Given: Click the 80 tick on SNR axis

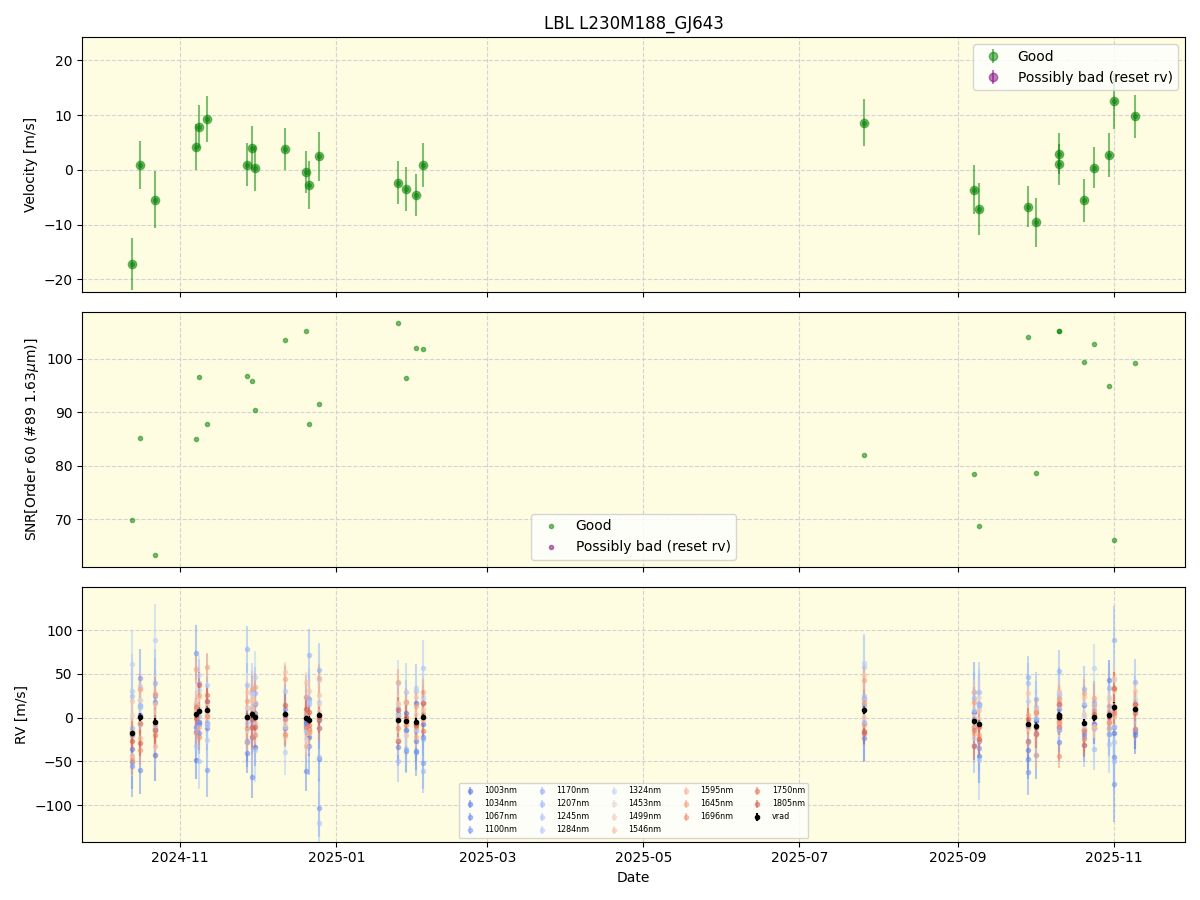Looking at the screenshot, I should [65, 466].
